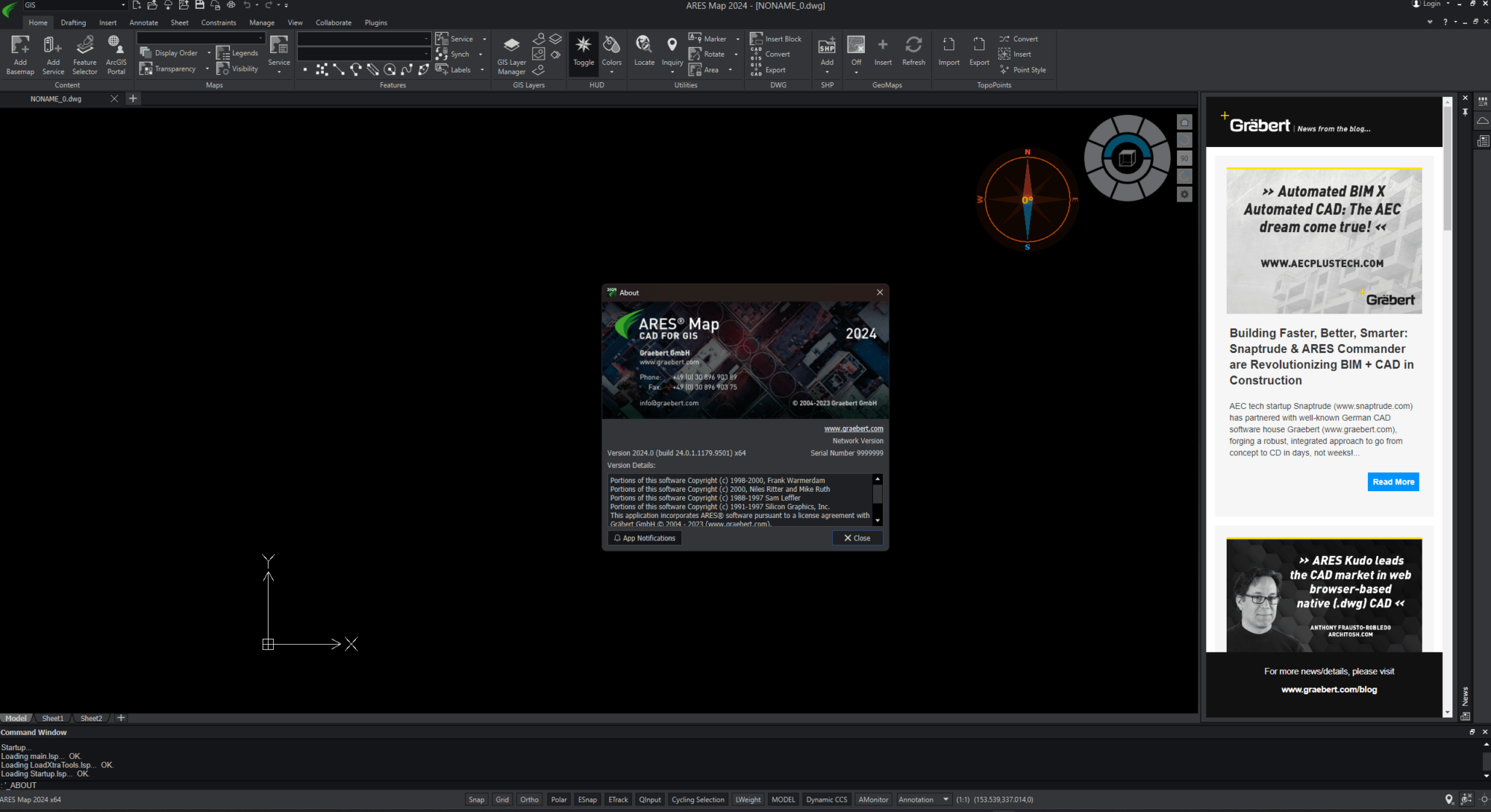Expand the GIS workspace dropdown
The width and height of the screenshot is (1491, 812).
click(123, 5)
